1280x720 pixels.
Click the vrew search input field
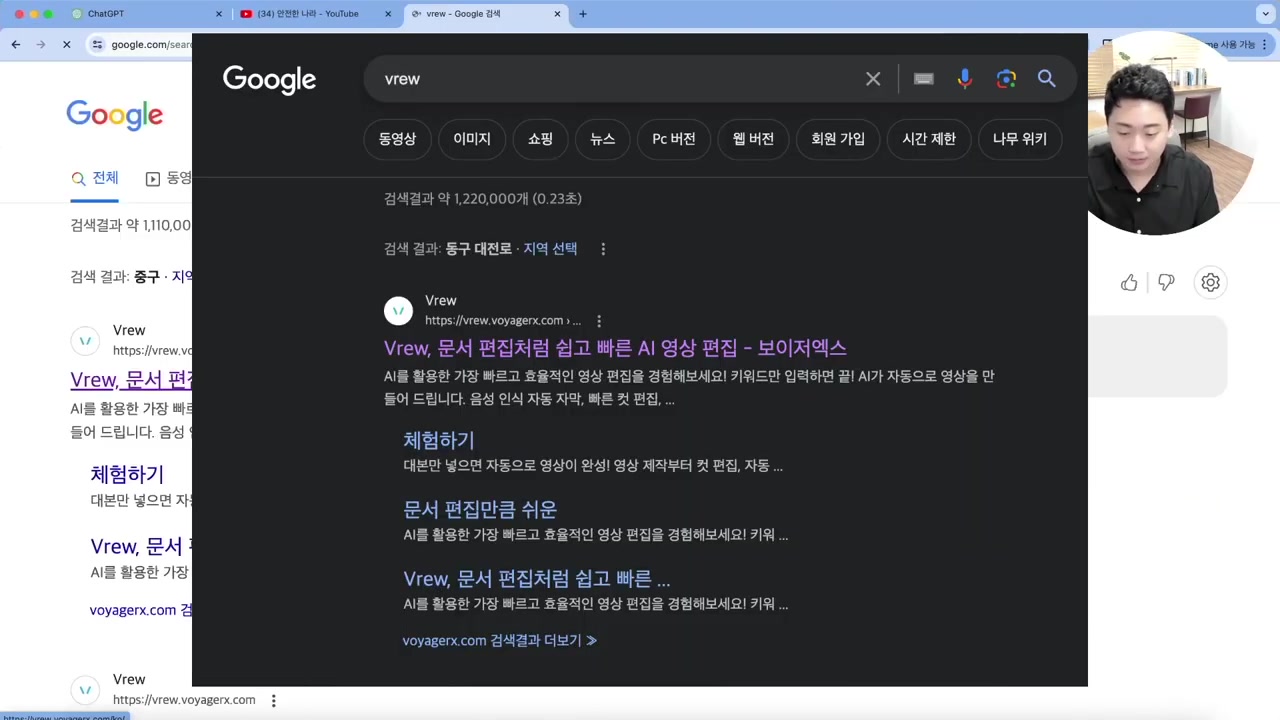click(x=620, y=79)
